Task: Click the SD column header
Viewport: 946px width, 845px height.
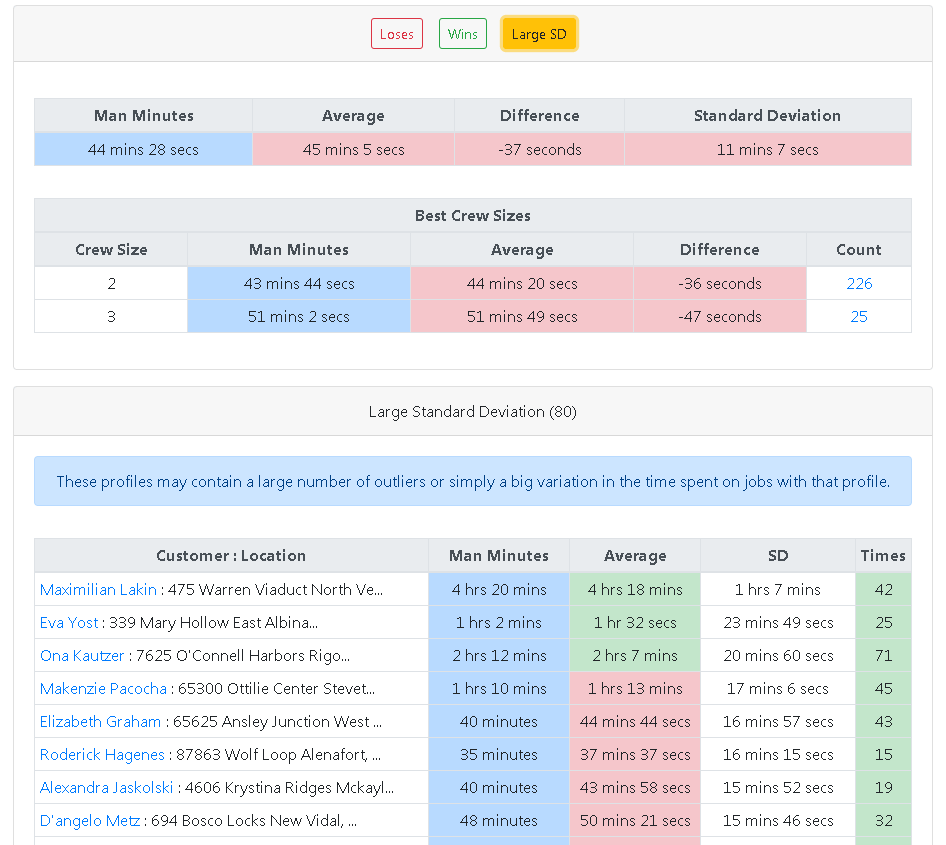Action: [x=777, y=555]
